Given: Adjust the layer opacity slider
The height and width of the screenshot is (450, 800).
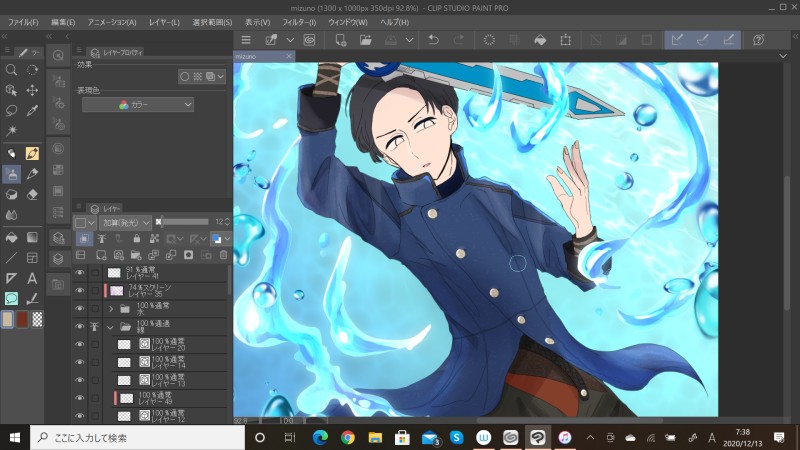Looking at the screenshot, I should (184, 222).
